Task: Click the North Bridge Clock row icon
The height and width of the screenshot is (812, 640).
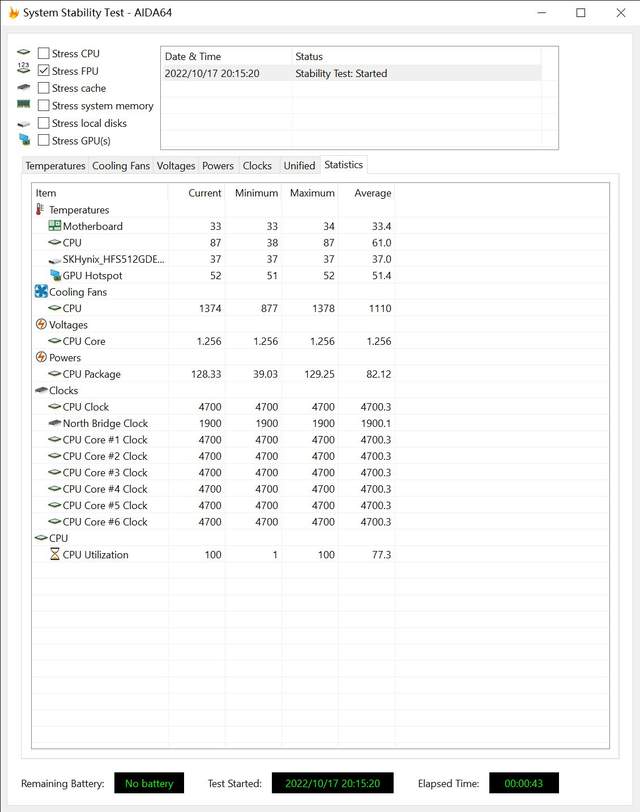Action: tap(54, 423)
